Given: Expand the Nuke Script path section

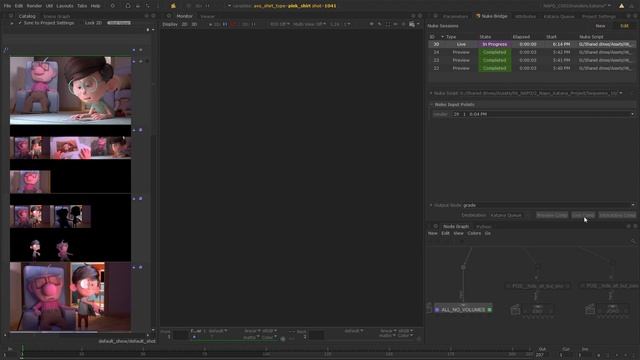Looking at the screenshot, I should [x=431, y=93].
